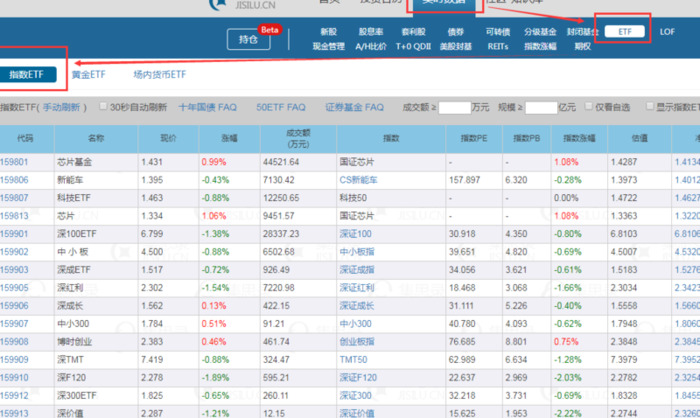Select the ETF navigation item
700x418 pixels.
pyautogui.click(x=625, y=31)
